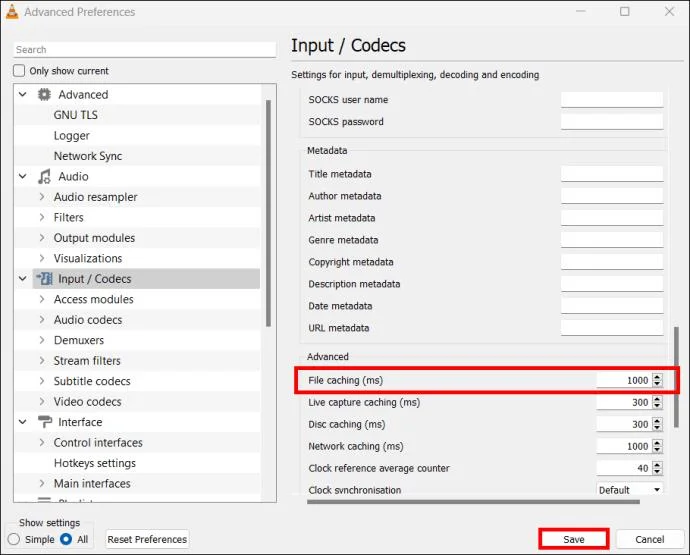
Task: Click the SOCKS password field
Action: point(612,121)
